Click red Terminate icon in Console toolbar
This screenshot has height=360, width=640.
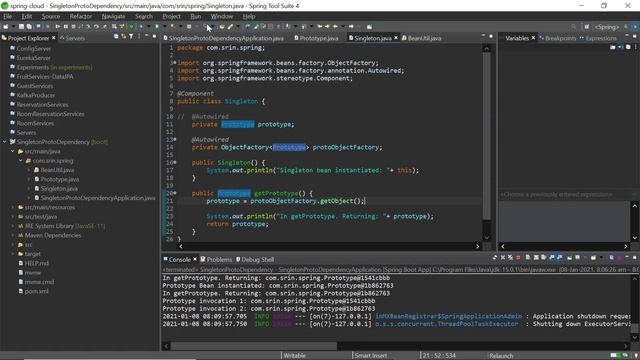(518, 258)
